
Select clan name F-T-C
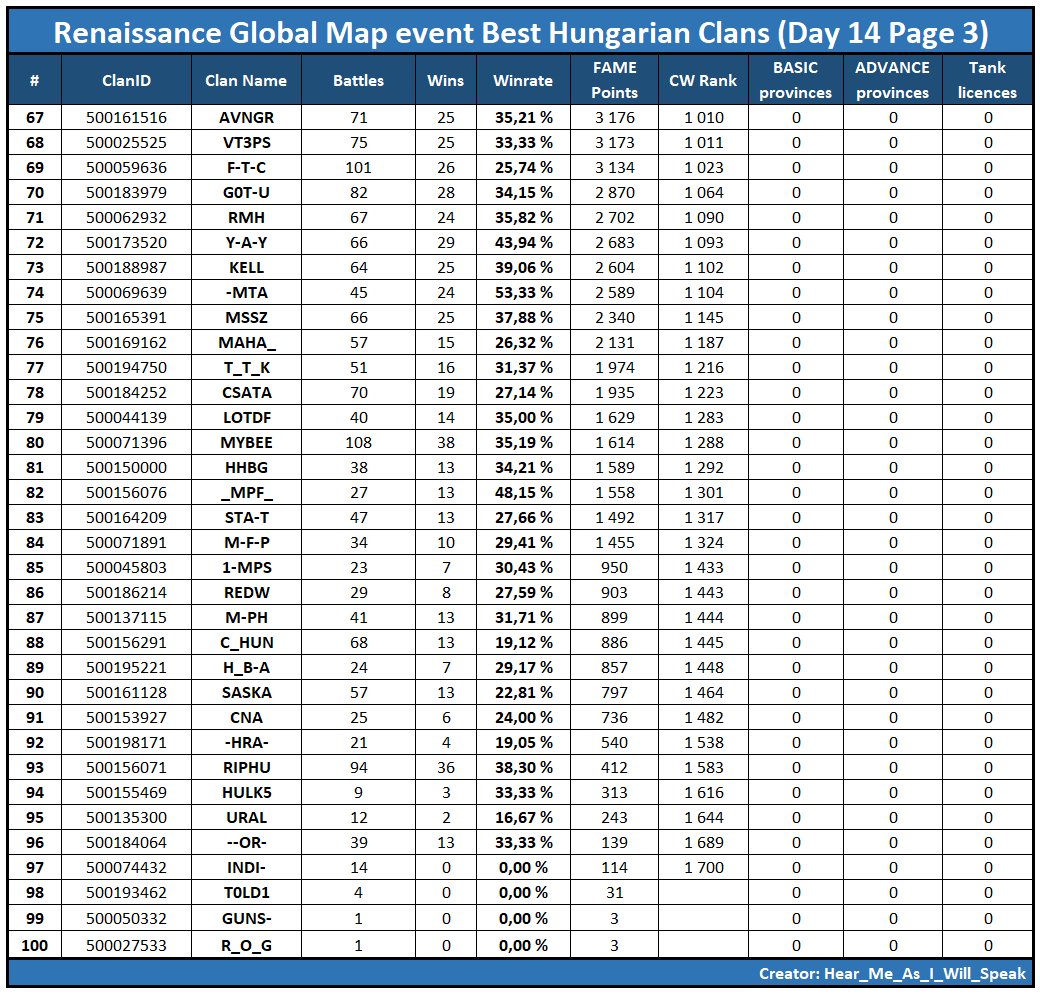click(x=246, y=168)
